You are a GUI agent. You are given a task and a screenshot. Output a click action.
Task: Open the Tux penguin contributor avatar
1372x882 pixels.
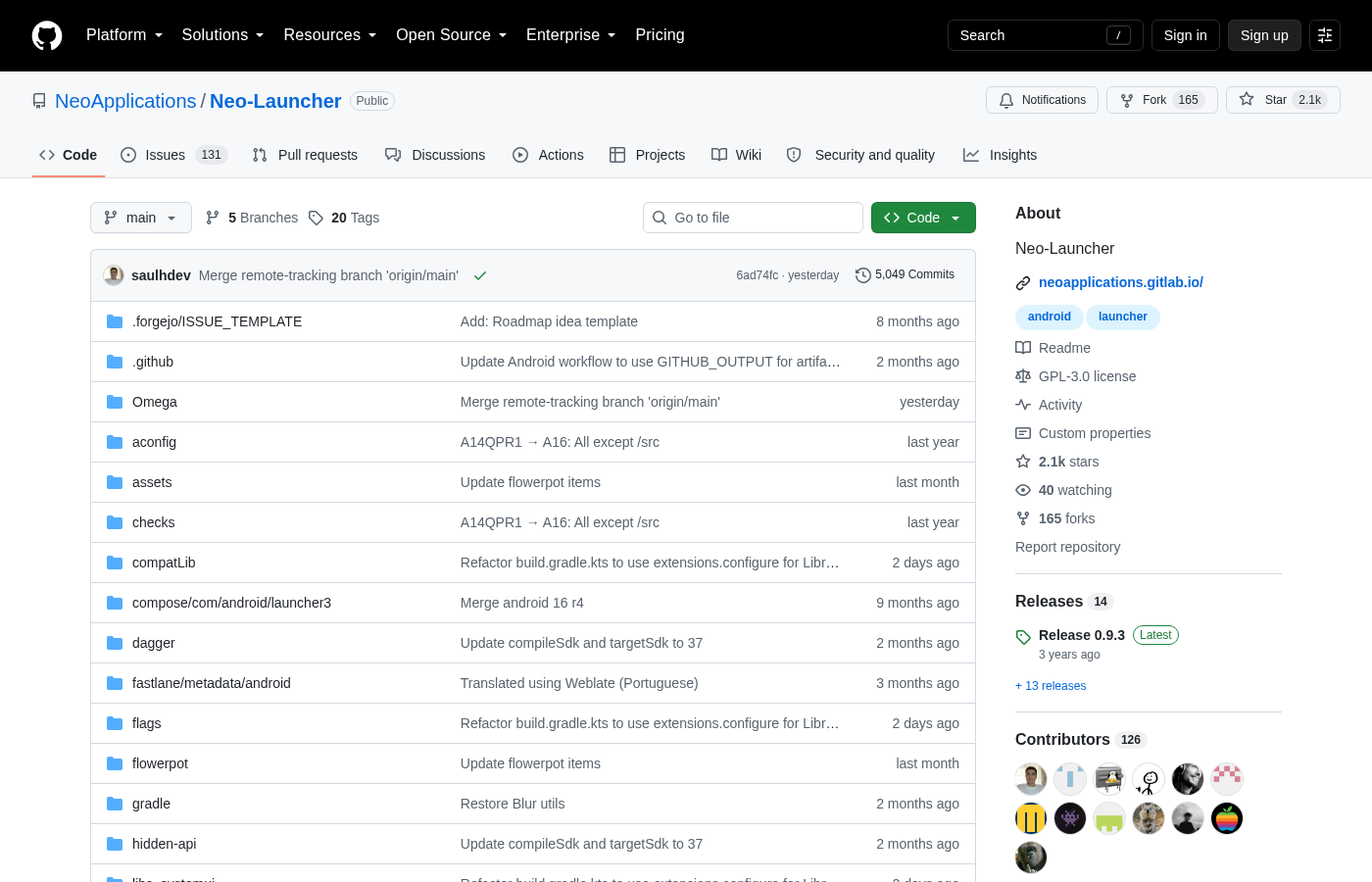tap(1109, 779)
